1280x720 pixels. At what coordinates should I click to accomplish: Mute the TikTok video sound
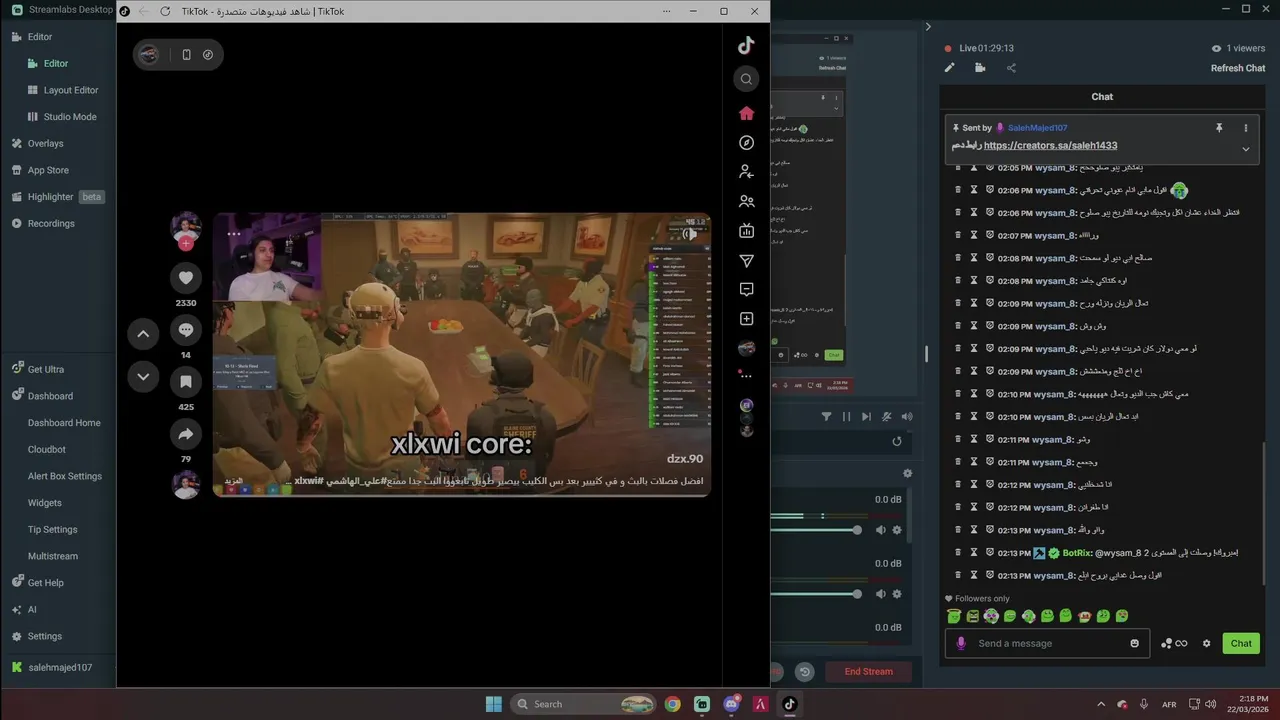(690, 233)
